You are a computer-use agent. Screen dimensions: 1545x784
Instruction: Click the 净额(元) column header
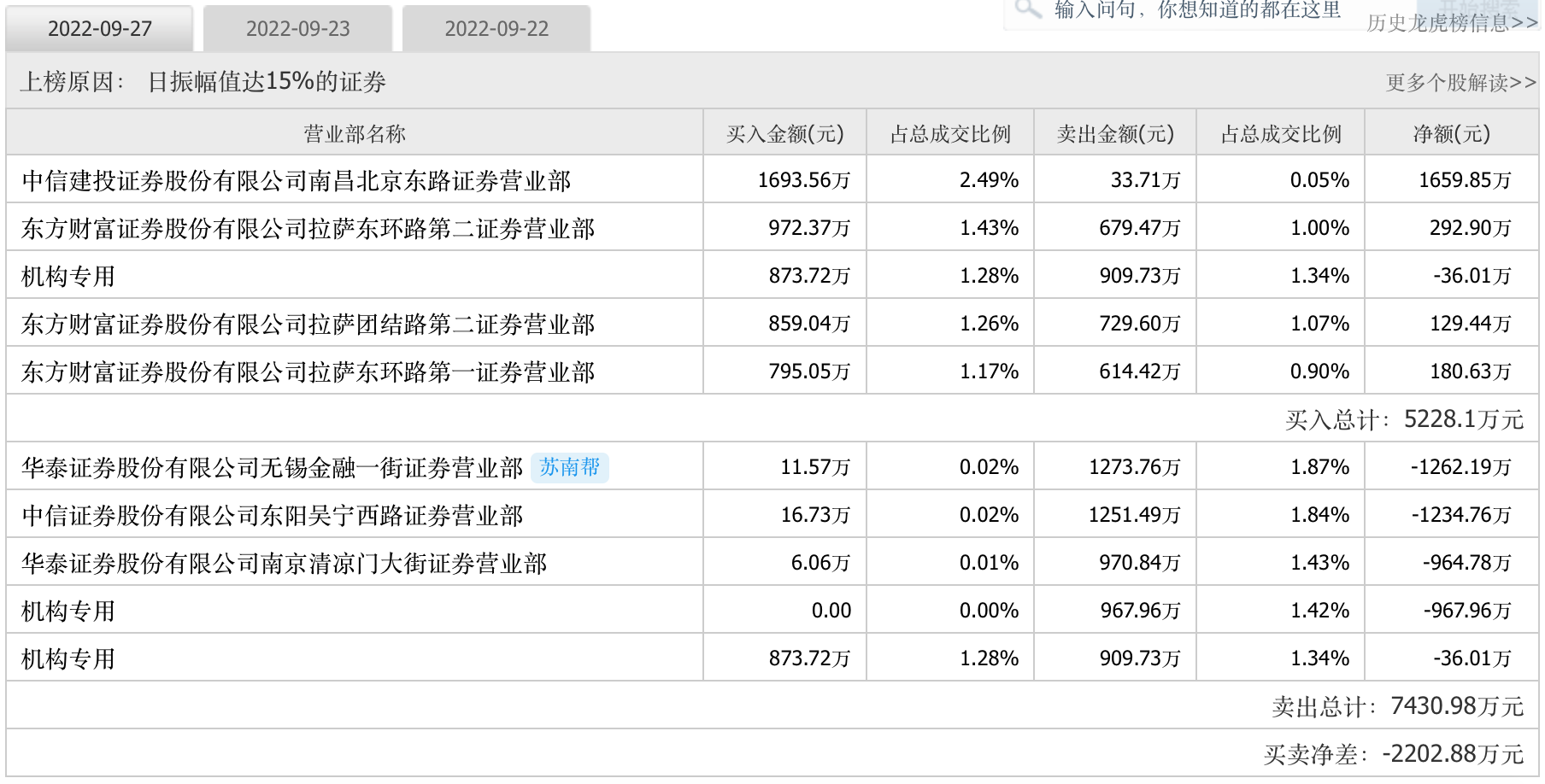[x=1451, y=134]
